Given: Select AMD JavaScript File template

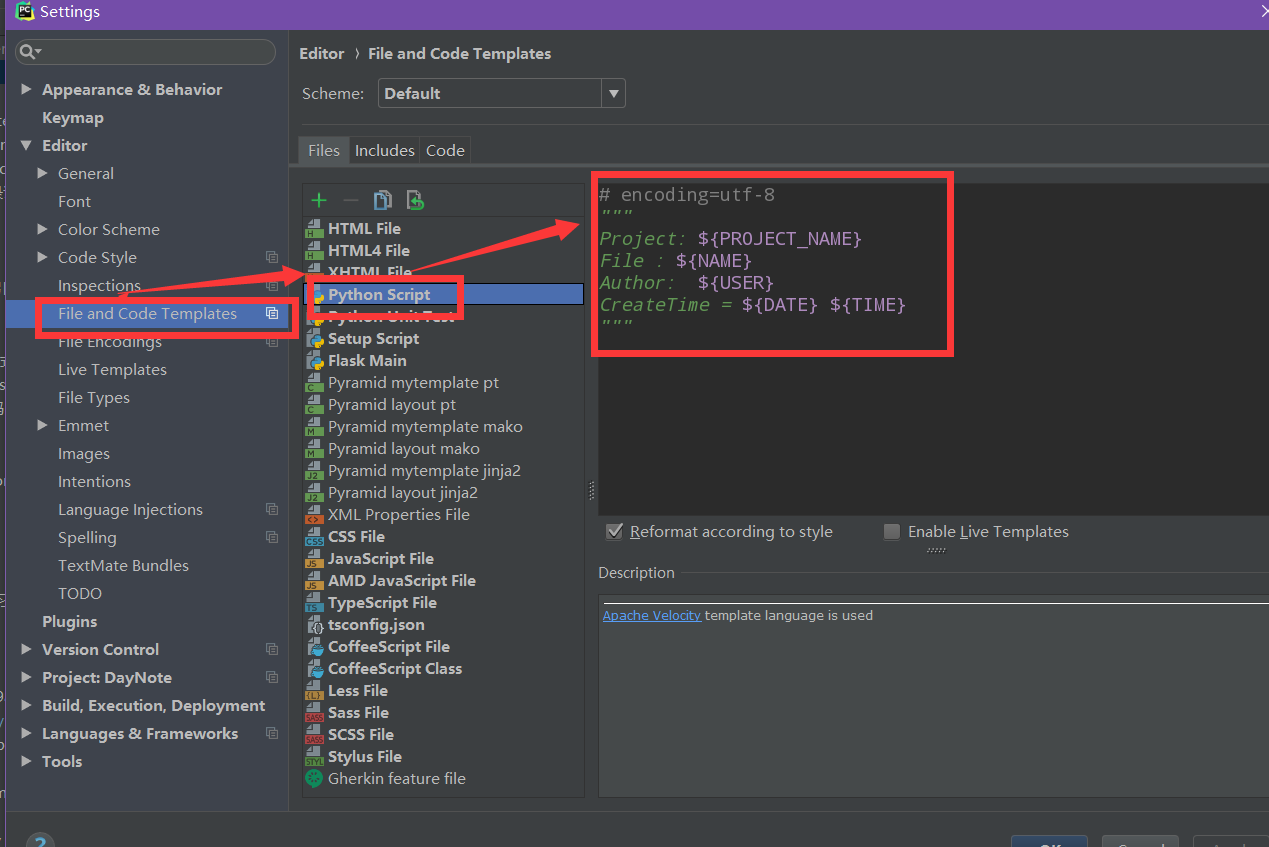Looking at the screenshot, I should click(401, 581).
